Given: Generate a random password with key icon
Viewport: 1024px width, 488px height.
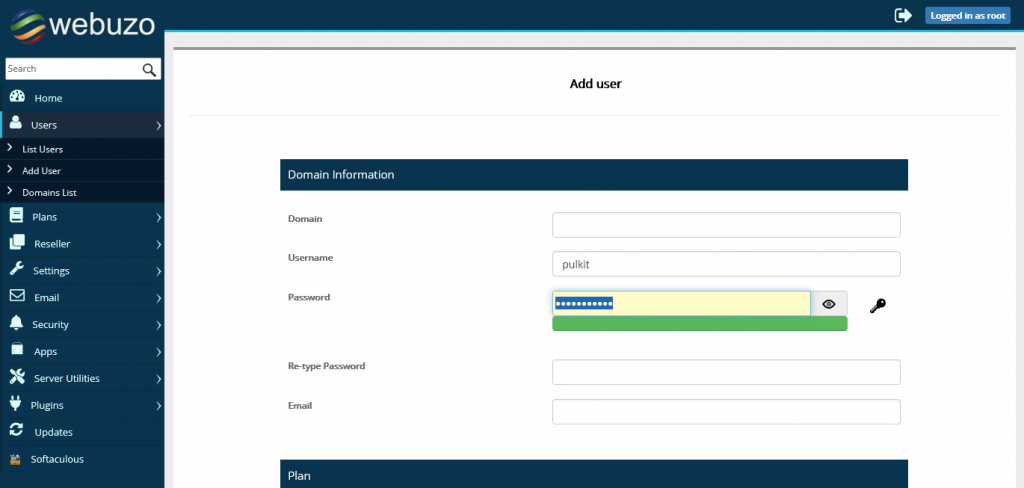Looking at the screenshot, I should pos(878,305).
